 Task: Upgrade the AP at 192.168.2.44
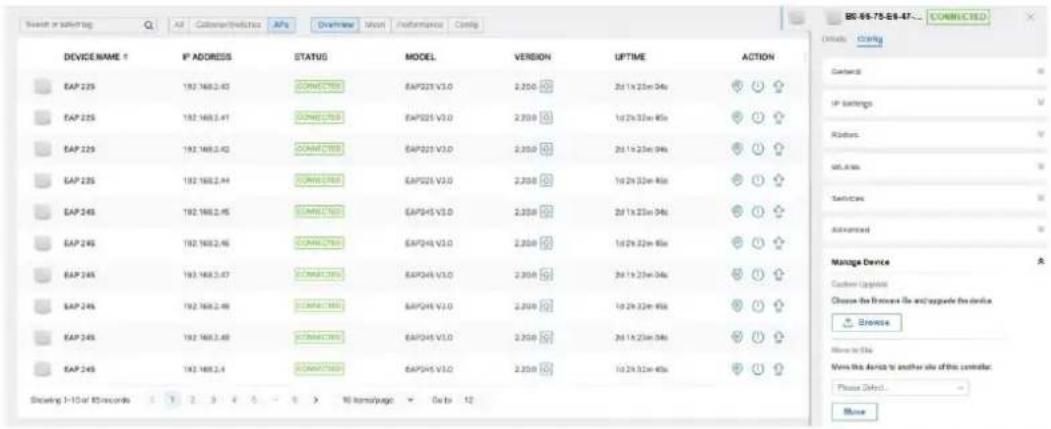779,180
